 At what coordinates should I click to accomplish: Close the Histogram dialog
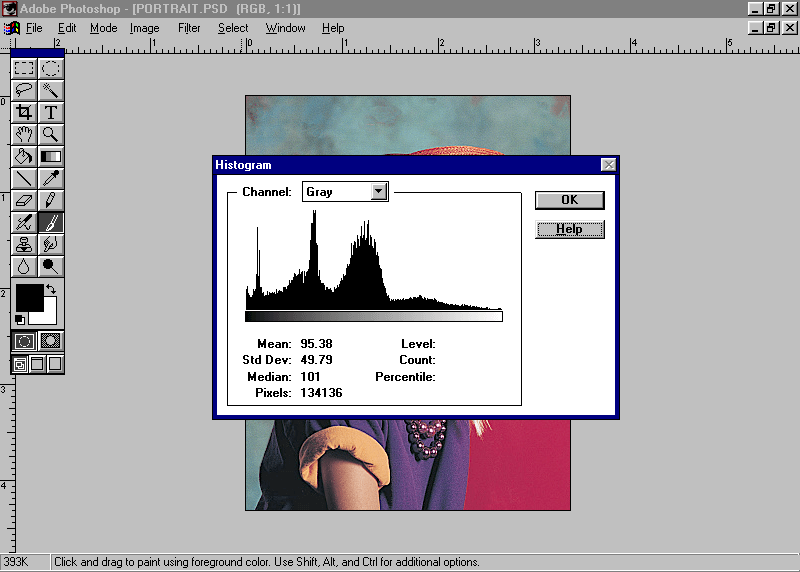click(608, 165)
